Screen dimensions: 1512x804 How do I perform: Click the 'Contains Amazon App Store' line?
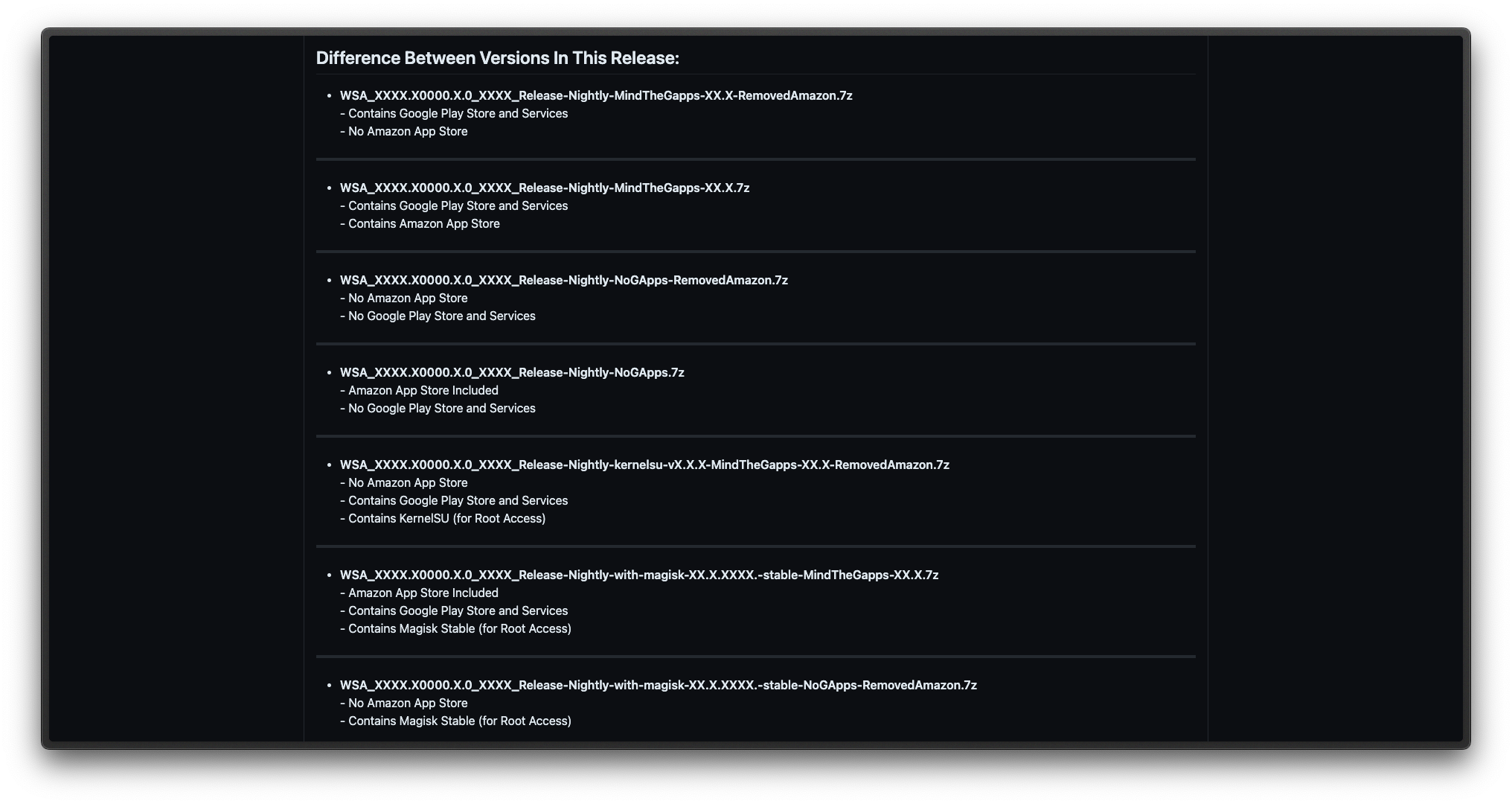[420, 223]
